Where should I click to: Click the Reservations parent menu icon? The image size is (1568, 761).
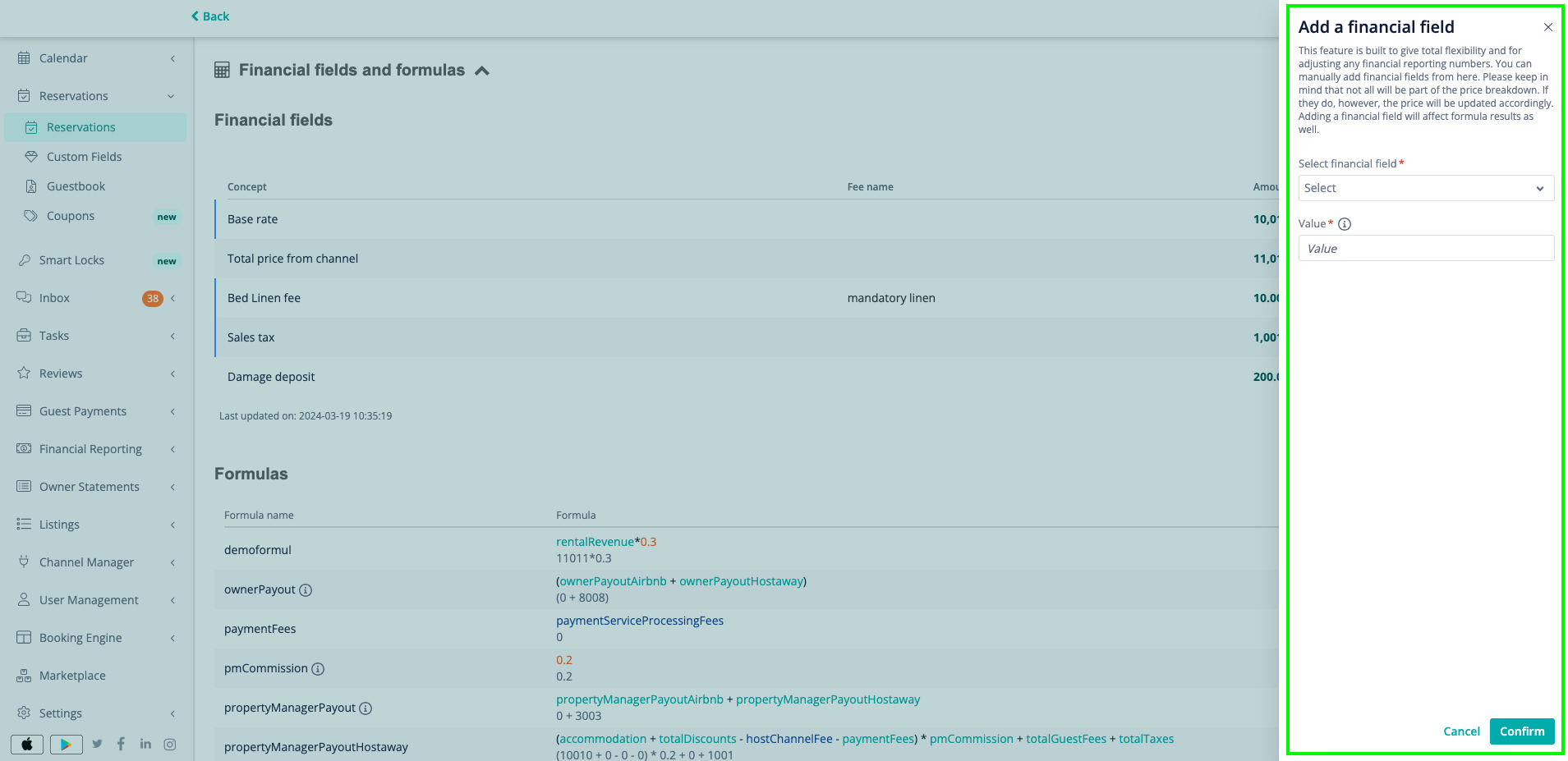point(24,96)
